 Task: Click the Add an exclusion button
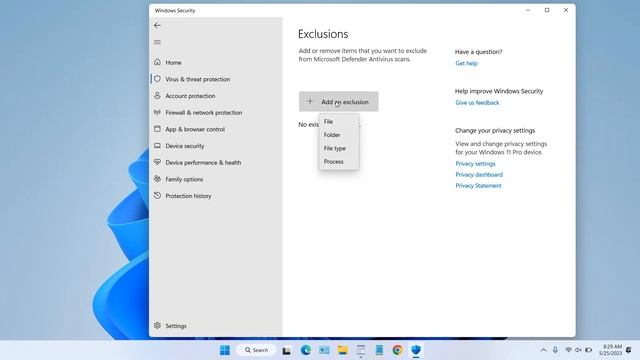[338, 101]
